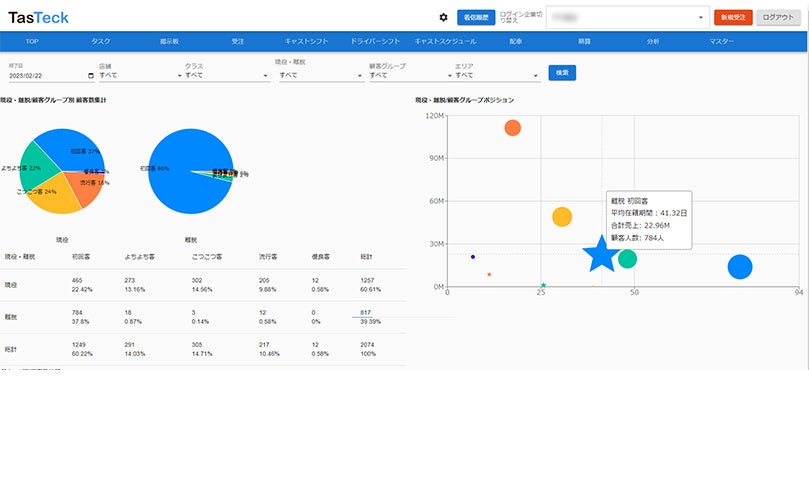
Task: Click the red 新規受注 button
Action: pyautogui.click(x=733, y=18)
